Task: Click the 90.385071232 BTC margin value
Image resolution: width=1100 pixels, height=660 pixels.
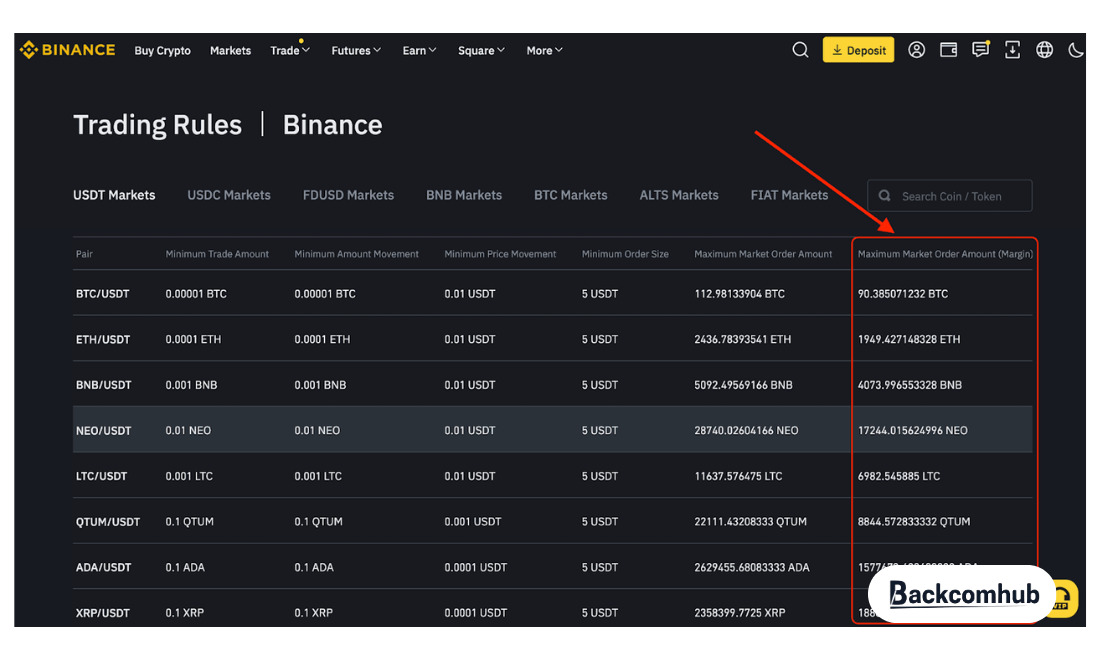Action: pyautogui.click(x=903, y=294)
